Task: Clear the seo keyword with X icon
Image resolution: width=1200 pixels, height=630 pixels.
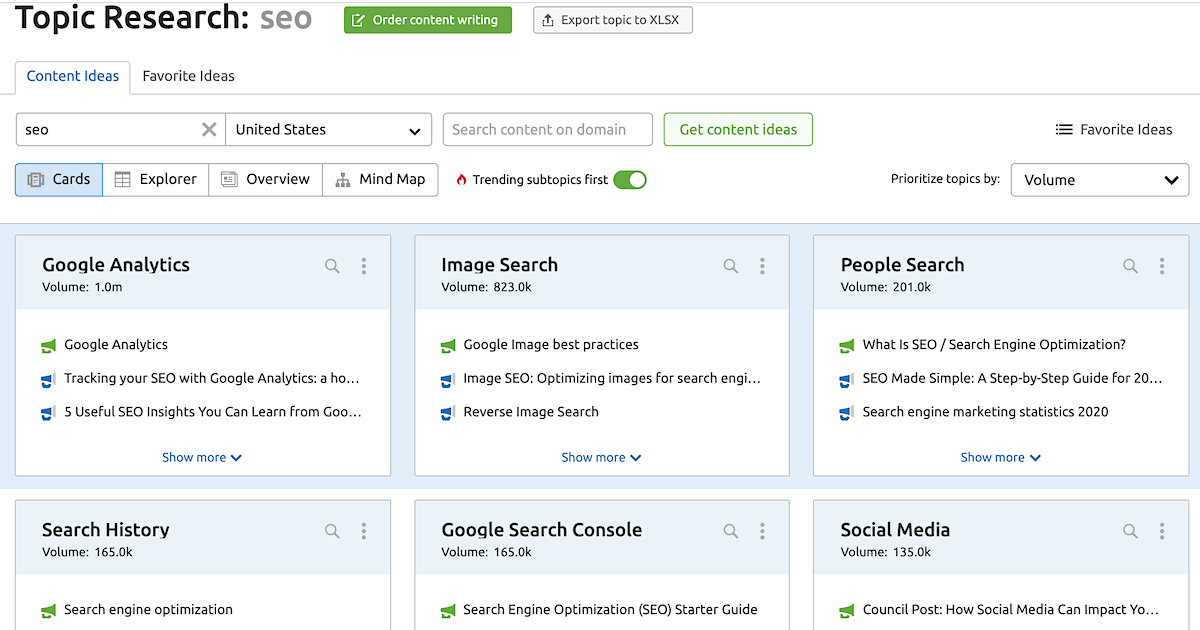Action: [209, 129]
